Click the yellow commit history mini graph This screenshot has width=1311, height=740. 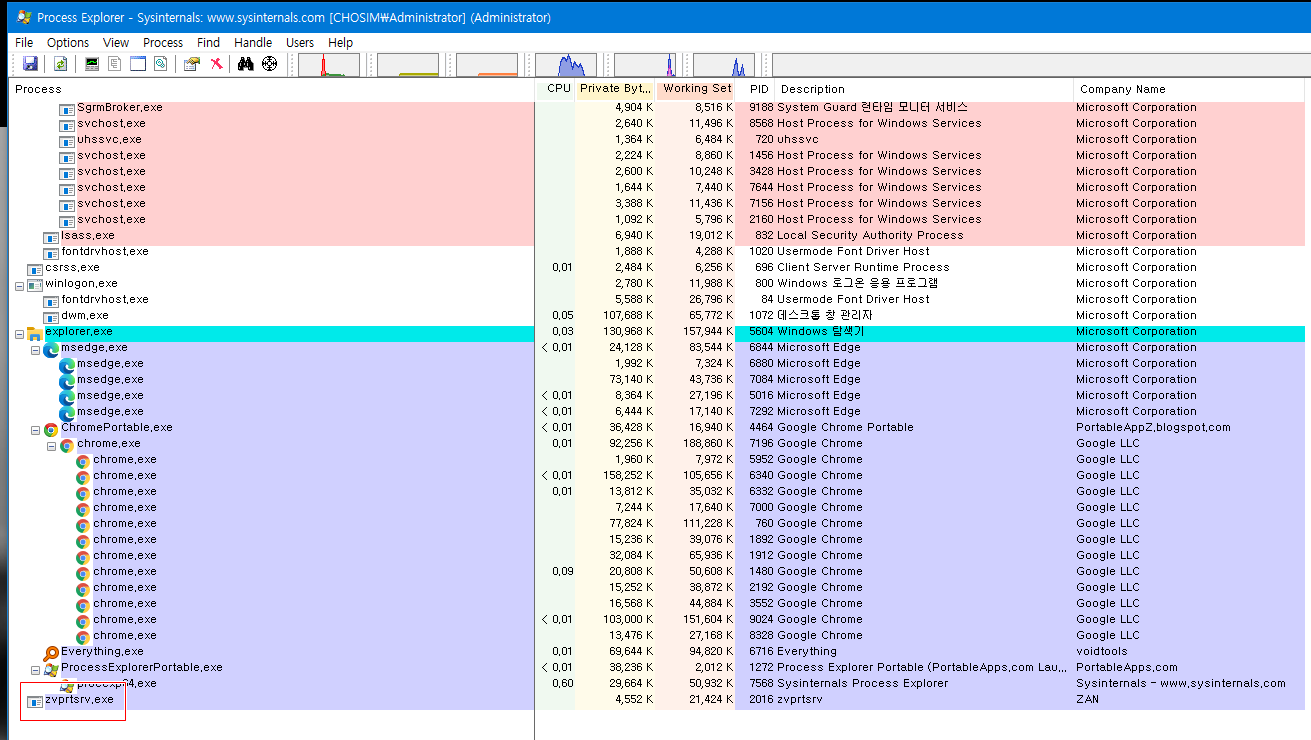pyautogui.click(x=408, y=65)
